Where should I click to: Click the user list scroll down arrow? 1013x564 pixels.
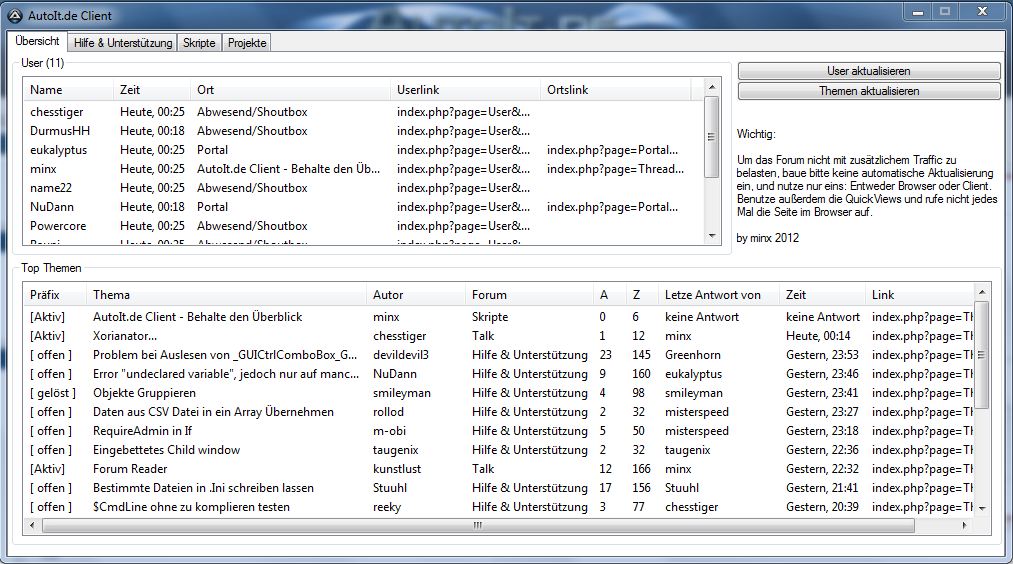click(712, 236)
